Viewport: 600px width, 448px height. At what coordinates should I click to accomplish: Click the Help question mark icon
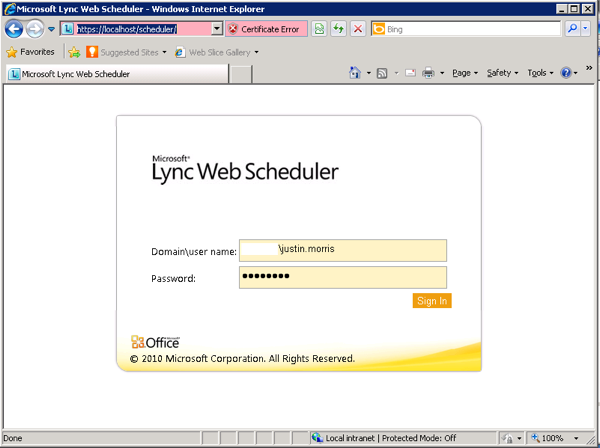566,73
